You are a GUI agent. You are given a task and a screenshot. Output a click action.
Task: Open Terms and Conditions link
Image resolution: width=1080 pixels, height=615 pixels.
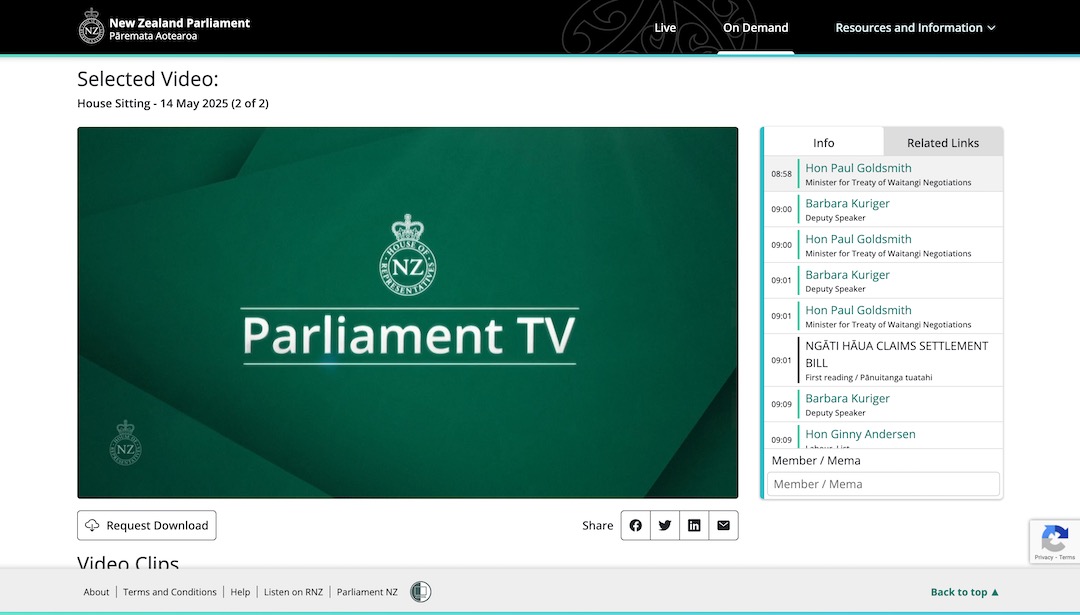[x=169, y=592]
